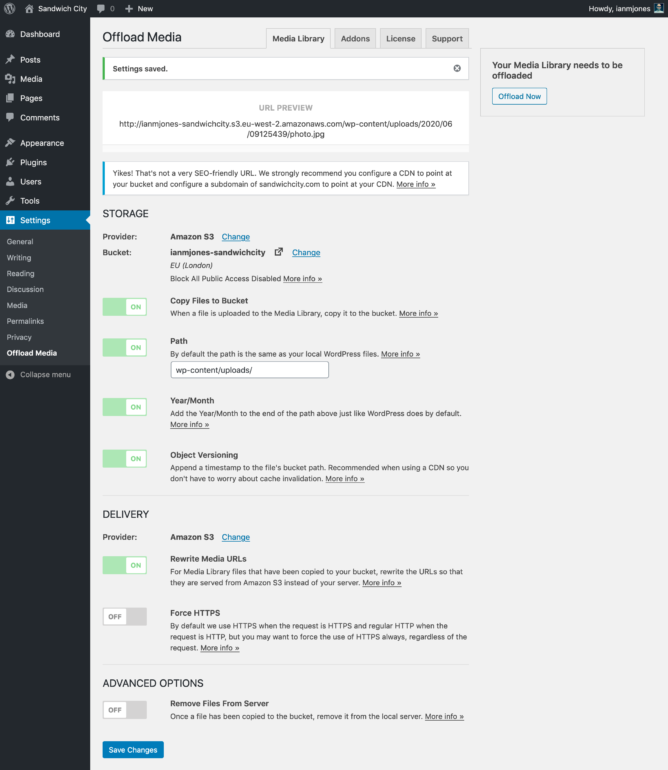Open the License tab
This screenshot has width=668, height=770.
(x=400, y=38)
